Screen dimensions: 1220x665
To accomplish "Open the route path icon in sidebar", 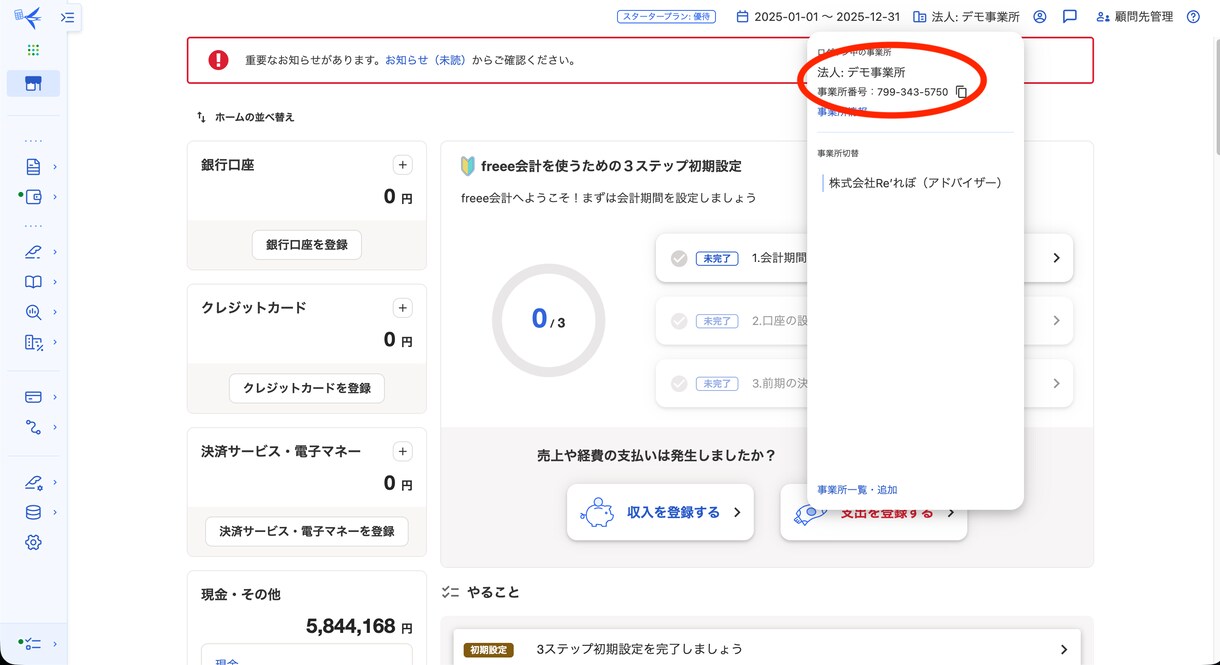I will coord(33,427).
